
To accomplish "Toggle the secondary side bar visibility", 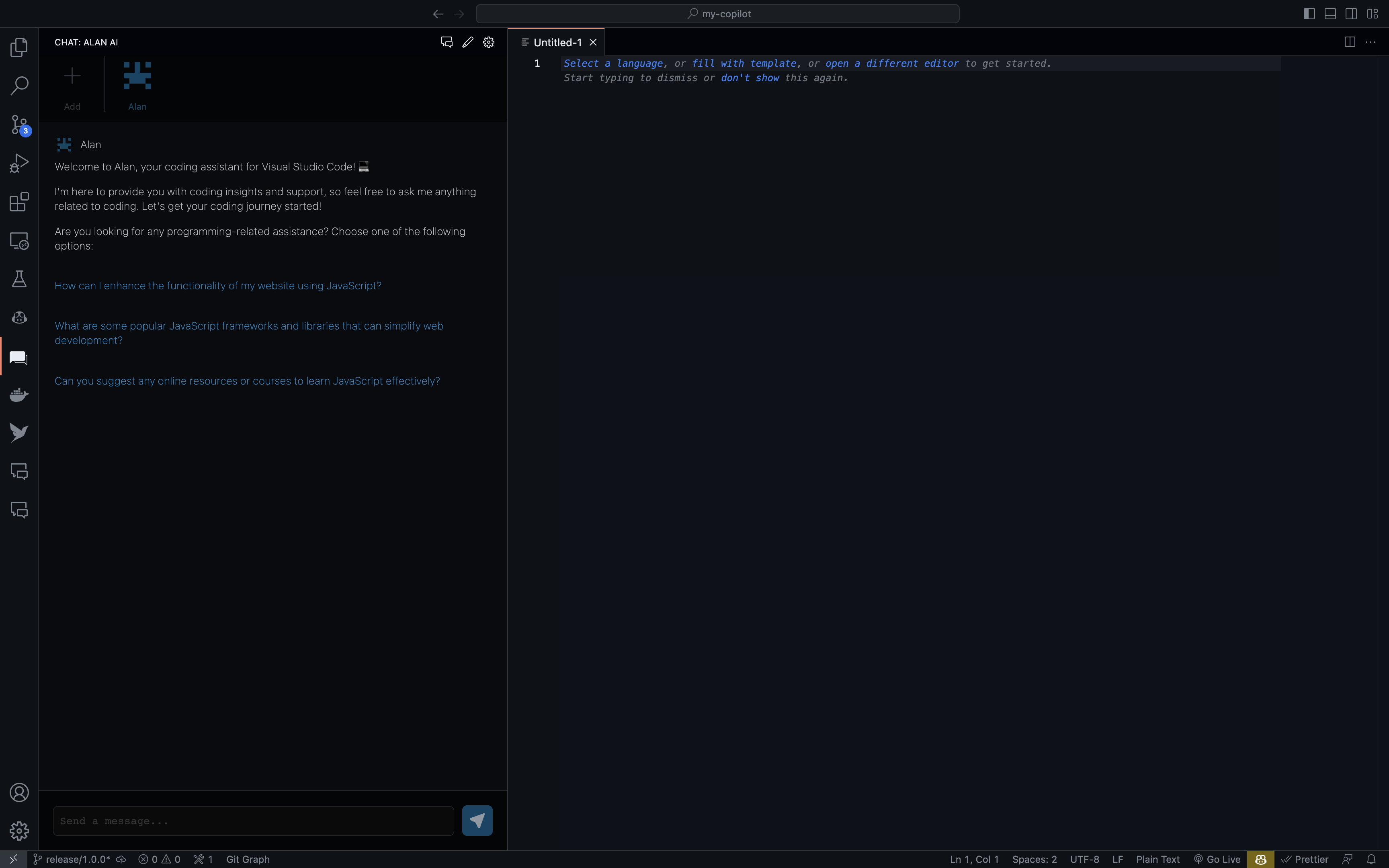I will click(1351, 14).
